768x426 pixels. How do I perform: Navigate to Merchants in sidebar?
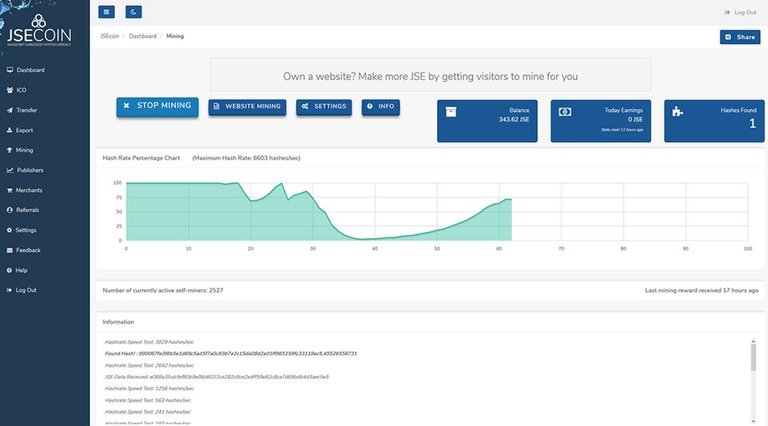point(29,190)
